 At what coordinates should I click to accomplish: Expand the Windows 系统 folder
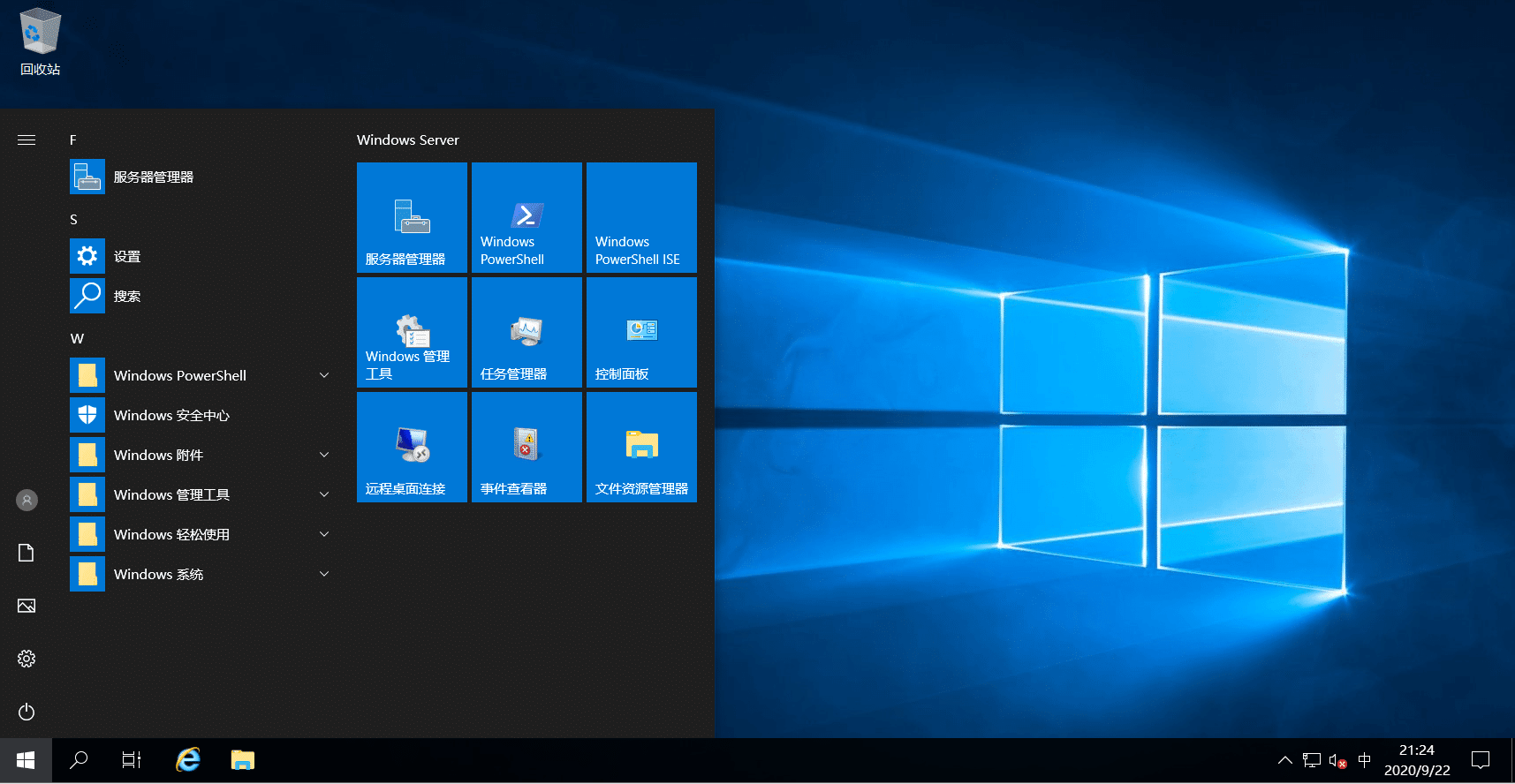click(202, 574)
